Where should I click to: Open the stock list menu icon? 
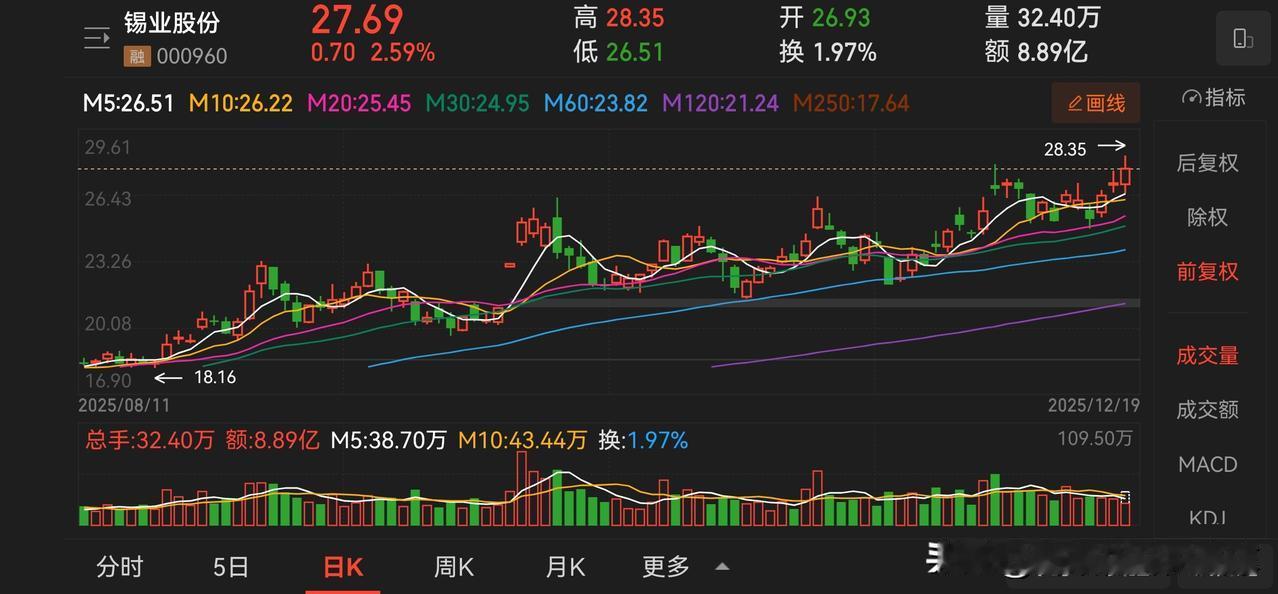97,39
